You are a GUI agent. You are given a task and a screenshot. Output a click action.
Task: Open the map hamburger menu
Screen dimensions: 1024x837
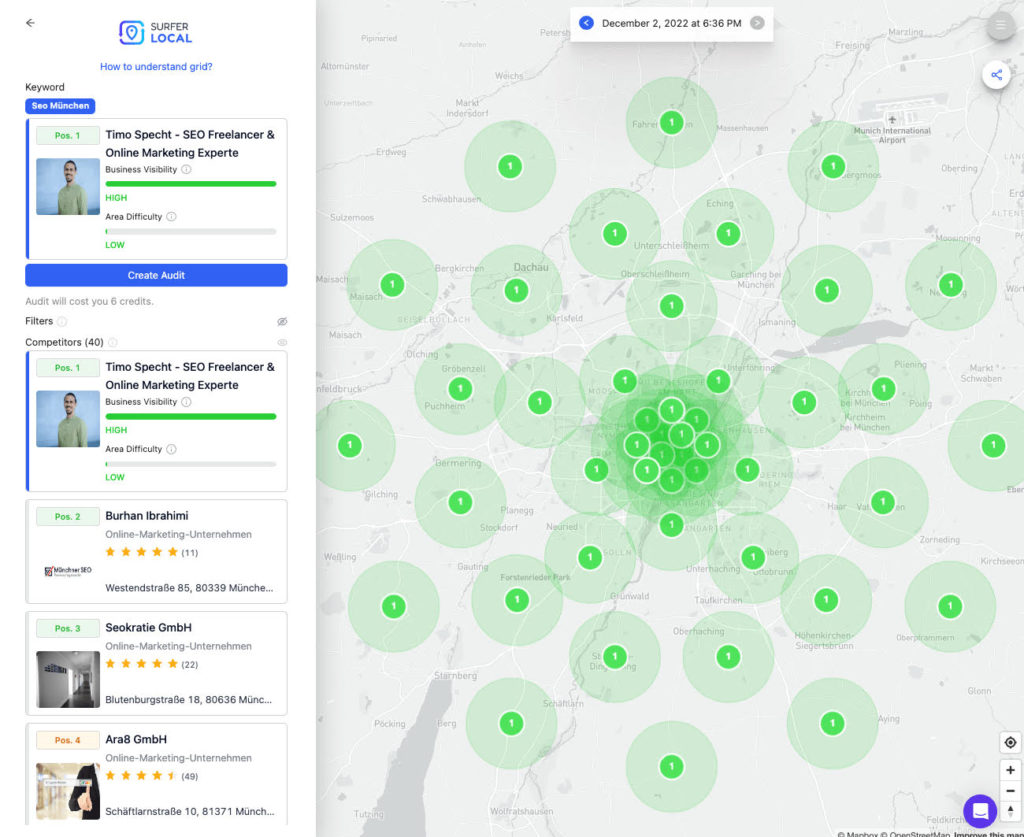coord(1000,25)
